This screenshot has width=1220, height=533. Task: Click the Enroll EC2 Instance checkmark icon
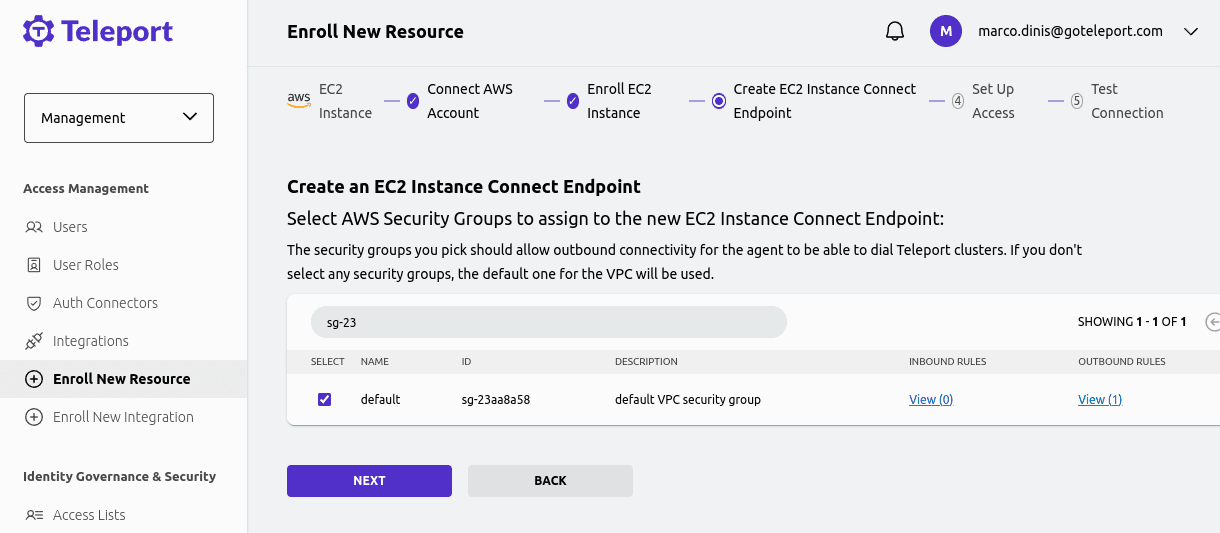coord(573,101)
